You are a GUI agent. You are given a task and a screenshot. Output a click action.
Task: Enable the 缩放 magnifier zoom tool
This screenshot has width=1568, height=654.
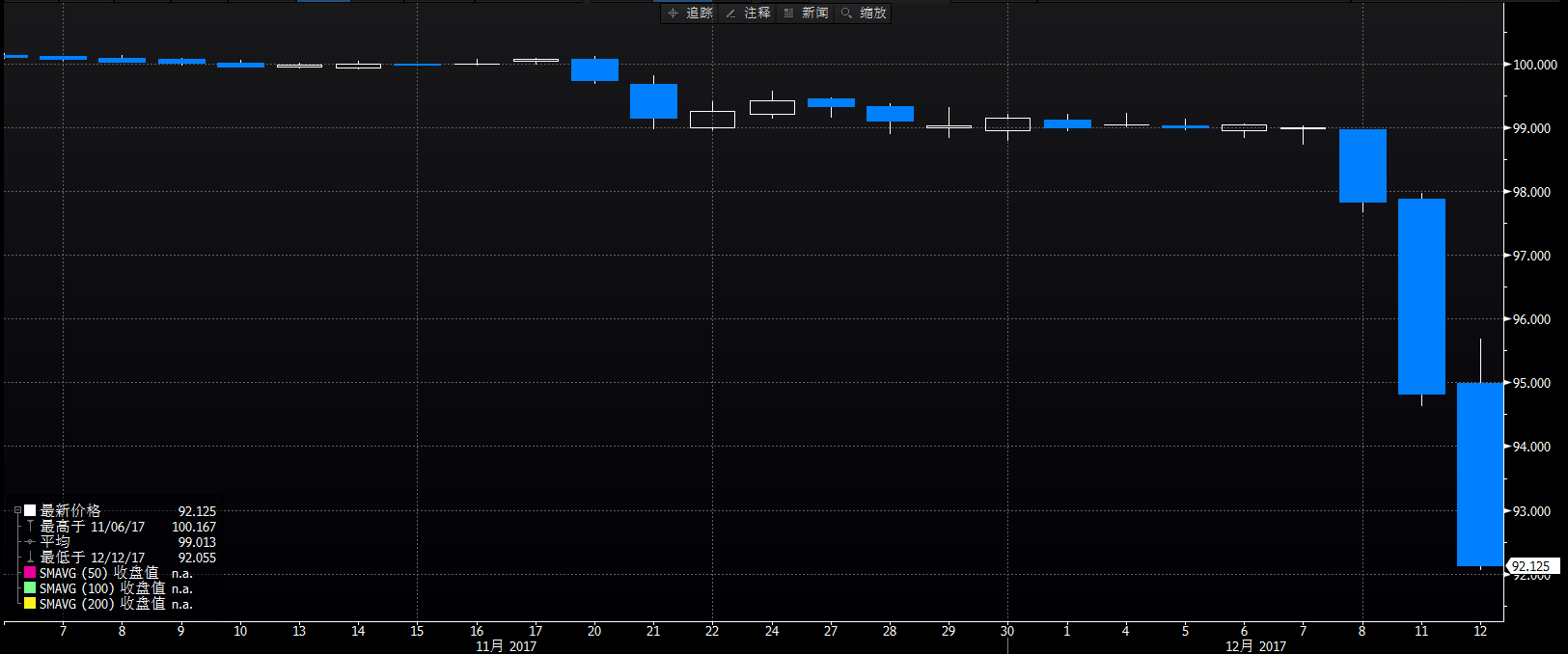[864, 13]
